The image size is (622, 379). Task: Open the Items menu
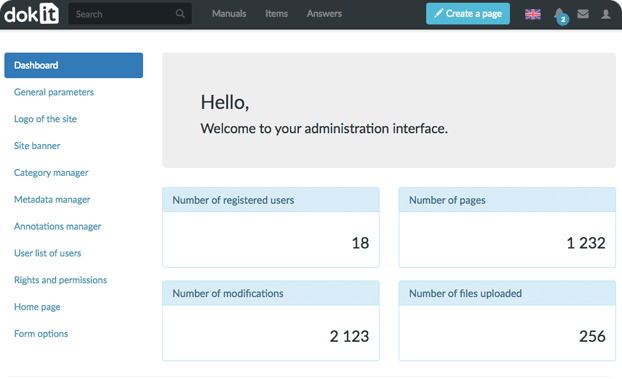(276, 14)
